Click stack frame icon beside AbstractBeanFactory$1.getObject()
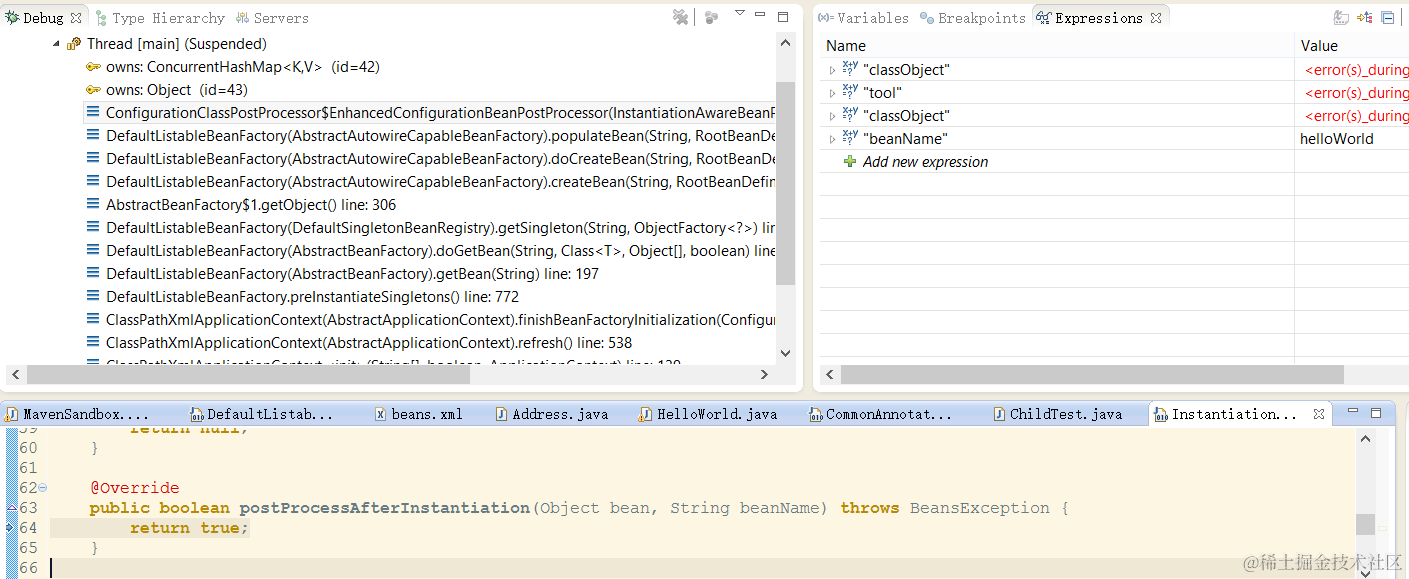 93,205
